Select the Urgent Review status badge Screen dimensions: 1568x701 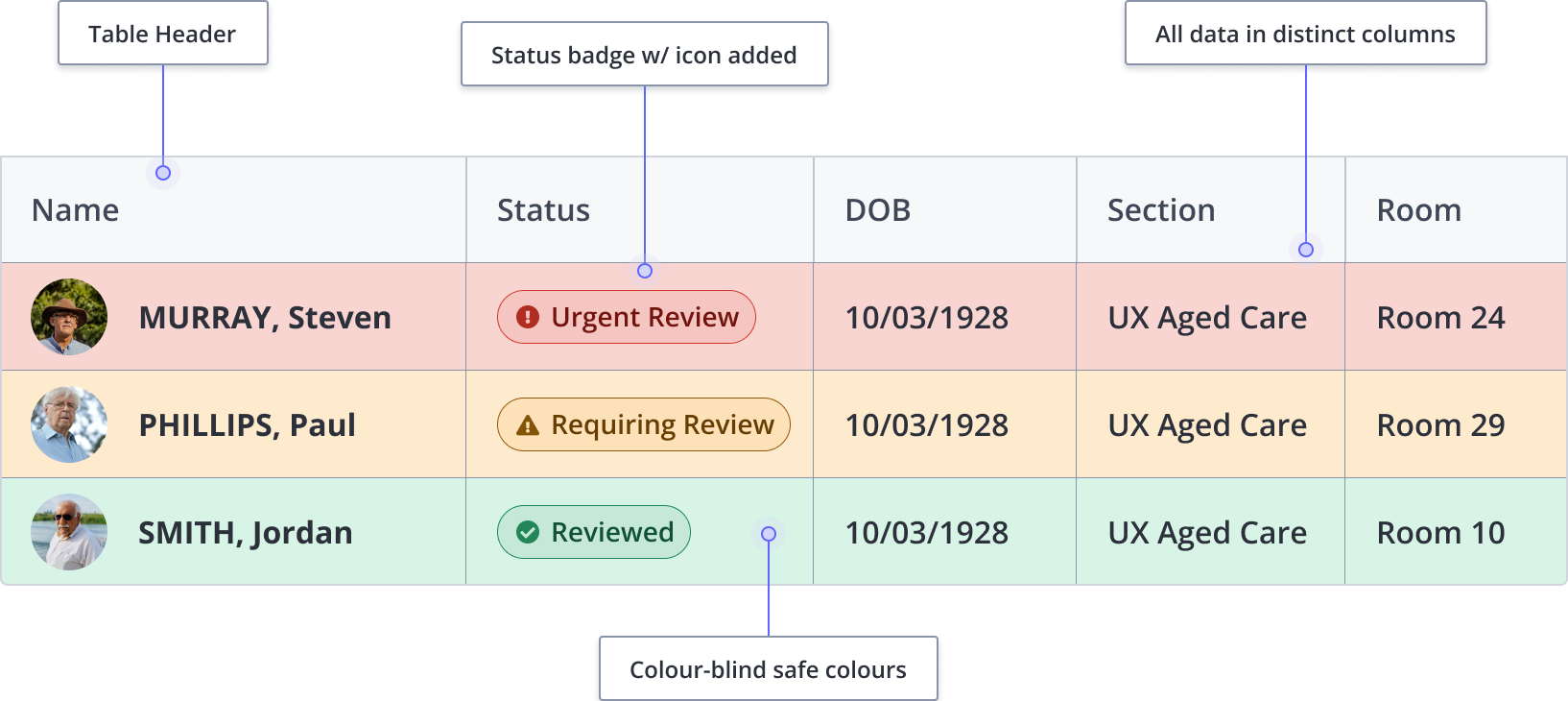[x=626, y=317]
